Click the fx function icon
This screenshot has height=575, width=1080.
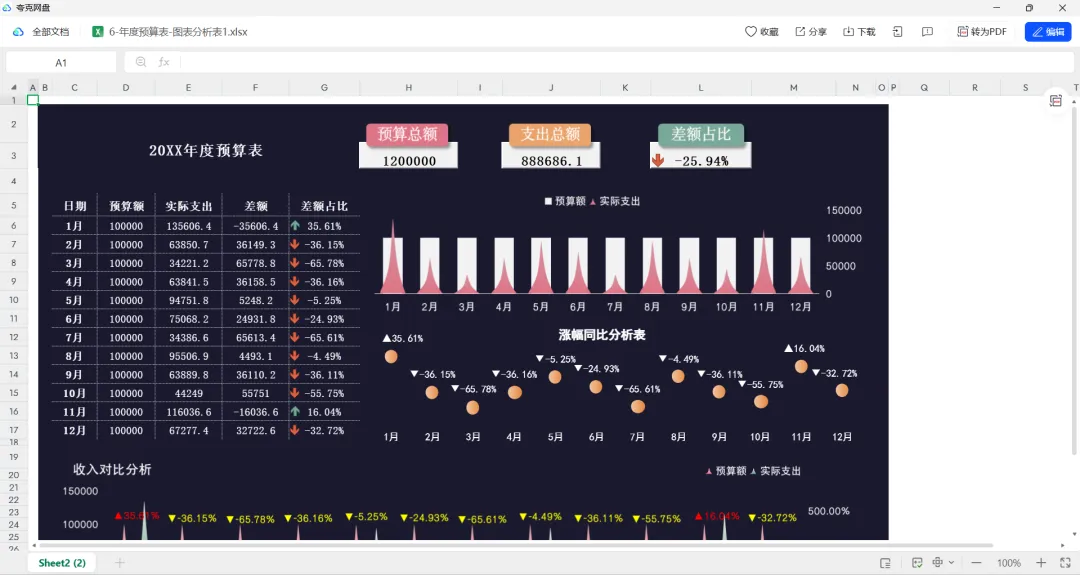coord(164,62)
